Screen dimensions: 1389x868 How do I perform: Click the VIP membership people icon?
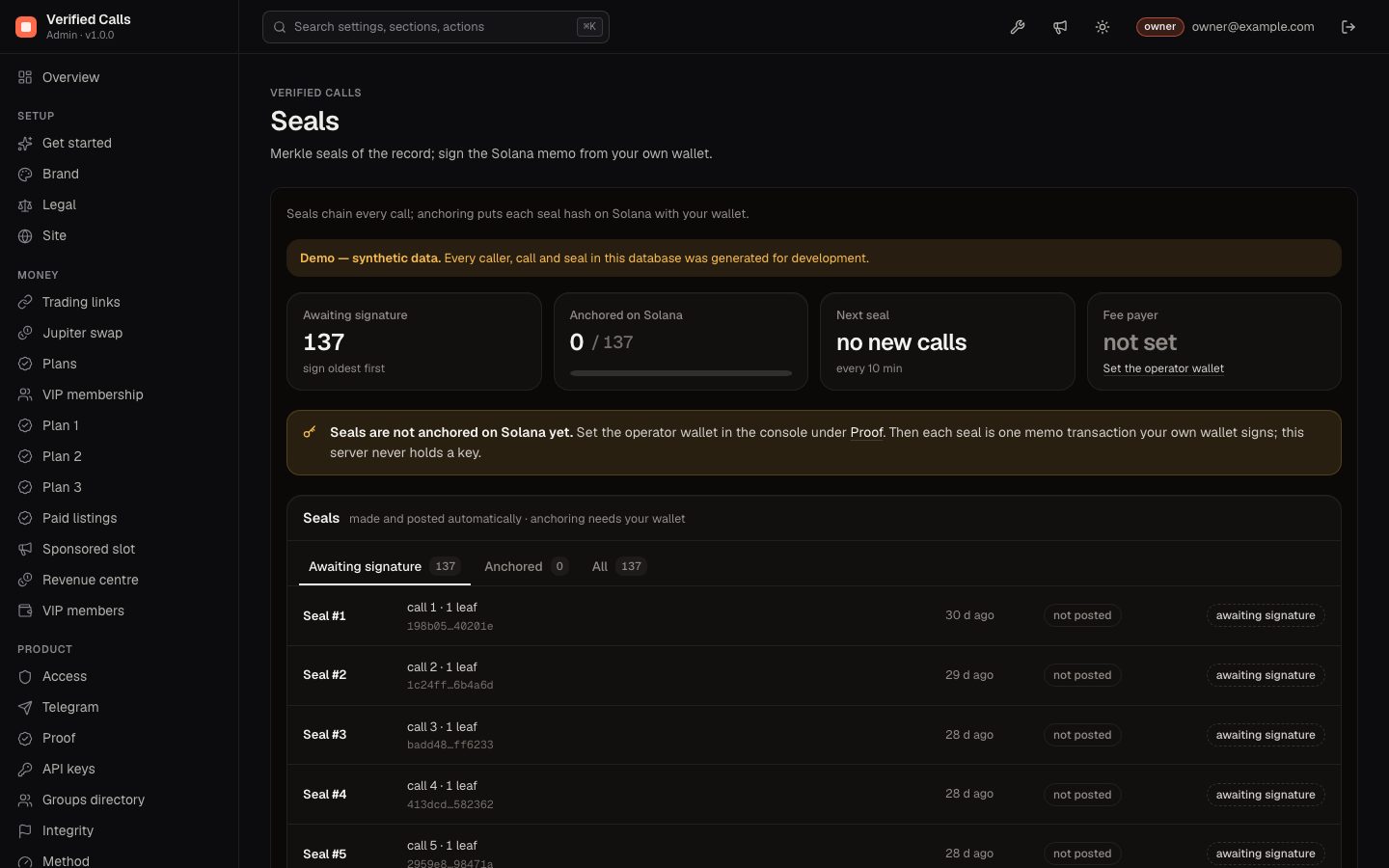(x=25, y=394)
